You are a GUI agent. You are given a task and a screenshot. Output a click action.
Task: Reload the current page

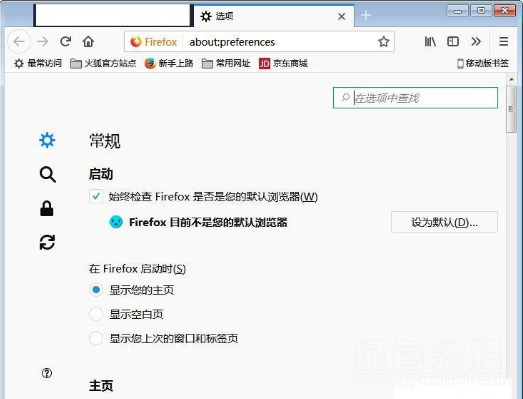pyautogui.click(x=65, y=41)
